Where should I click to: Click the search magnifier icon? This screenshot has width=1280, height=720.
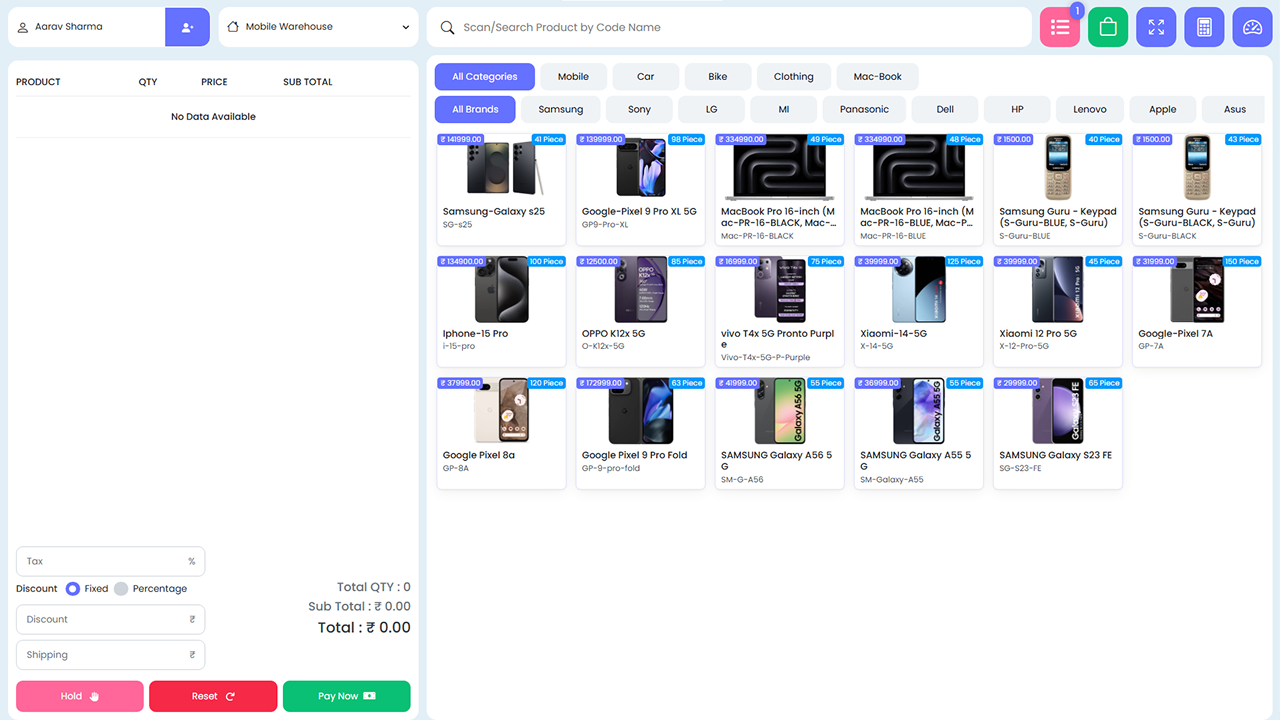pos(447,27)
